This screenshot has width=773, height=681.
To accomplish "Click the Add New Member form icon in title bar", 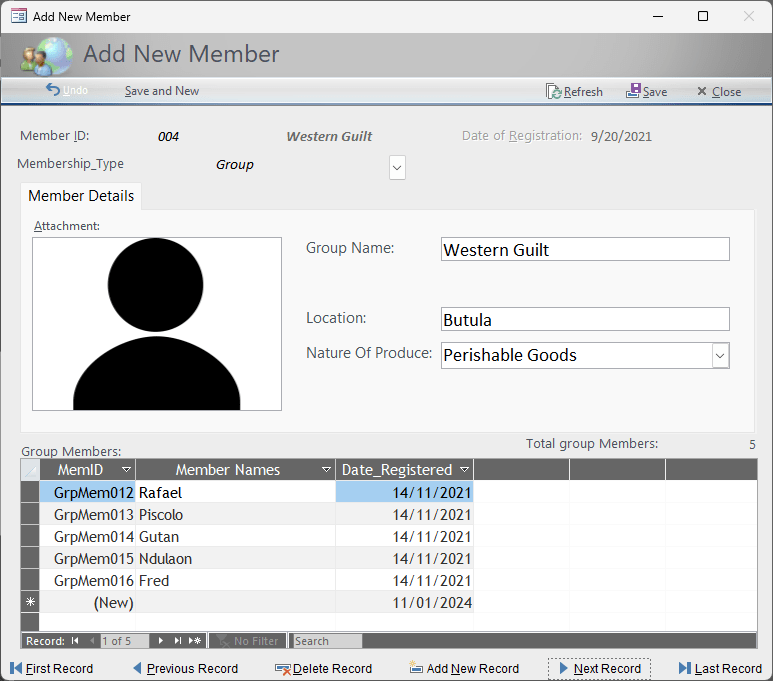I will pos(19,16).
